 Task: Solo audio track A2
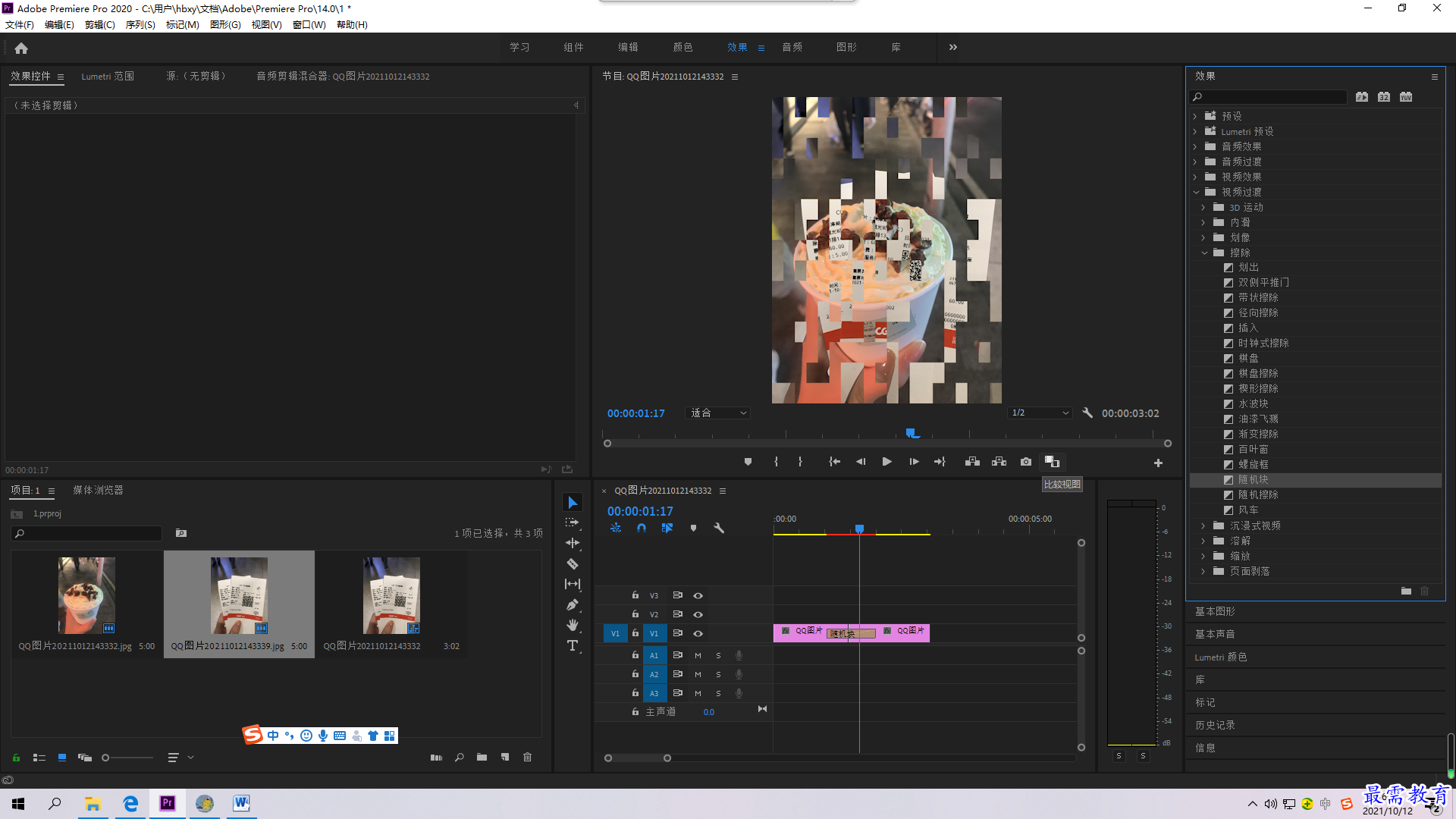click(x=718, y=674)
